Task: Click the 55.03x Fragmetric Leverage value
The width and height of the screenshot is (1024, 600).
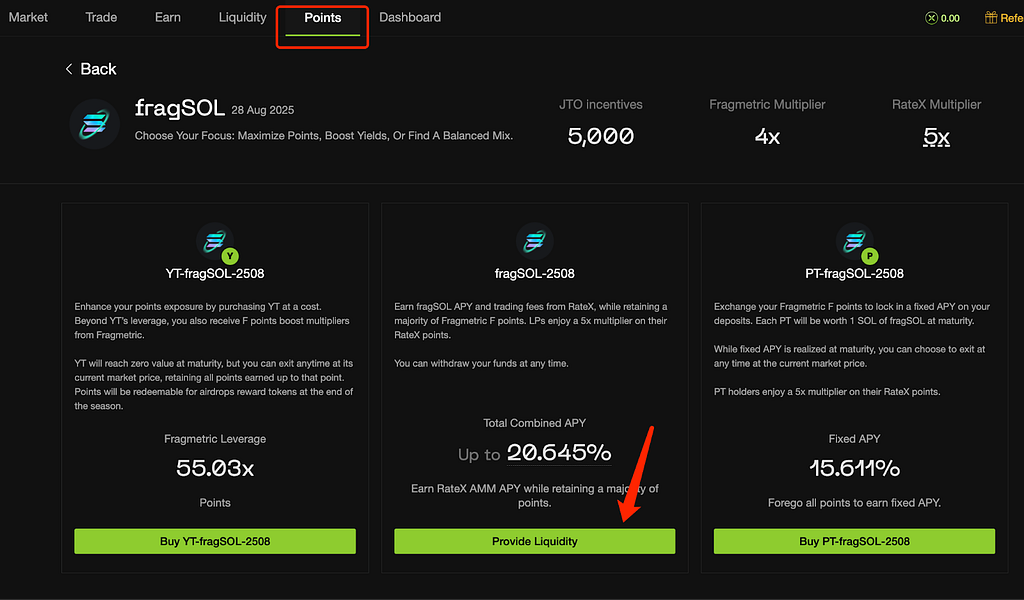Action: click(215, 468)
